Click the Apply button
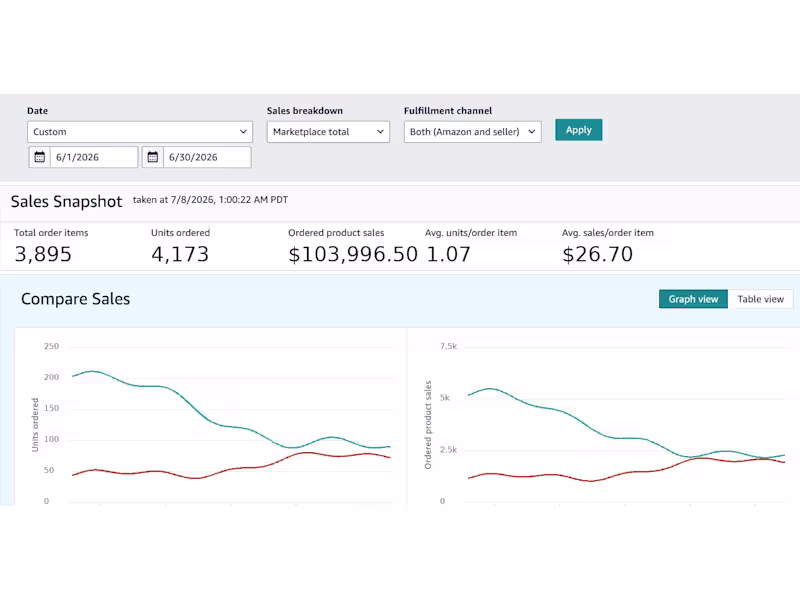The width and height of the screenshot is (800, 600). tap(579, 130)
